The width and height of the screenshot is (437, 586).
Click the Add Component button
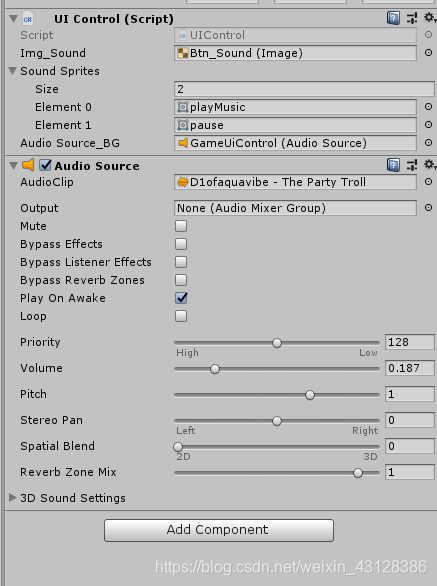[x=219, y=530]
